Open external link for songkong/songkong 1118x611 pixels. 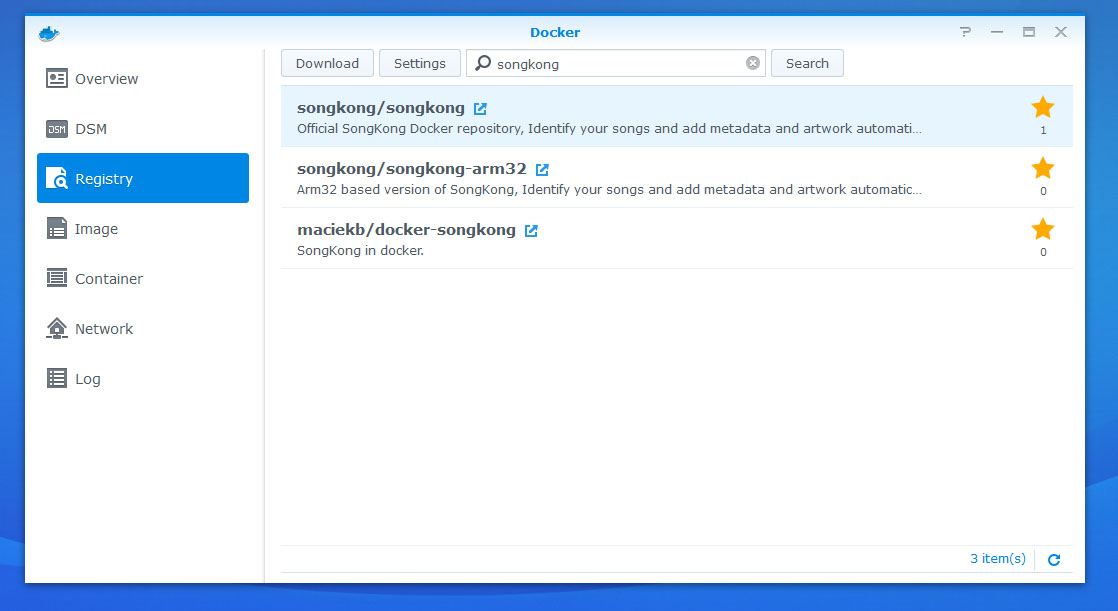point(481,108)
